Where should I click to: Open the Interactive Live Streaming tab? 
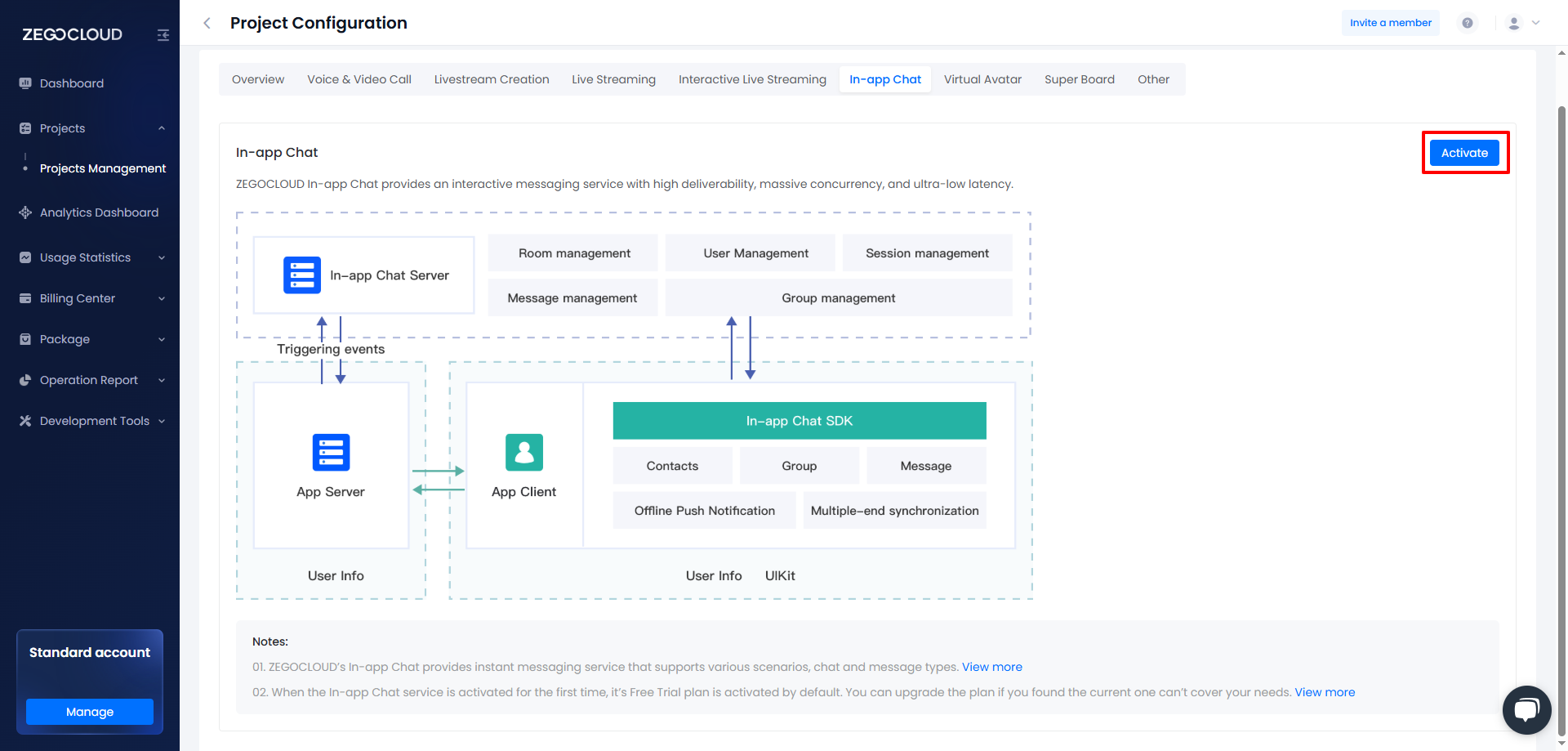752,79
